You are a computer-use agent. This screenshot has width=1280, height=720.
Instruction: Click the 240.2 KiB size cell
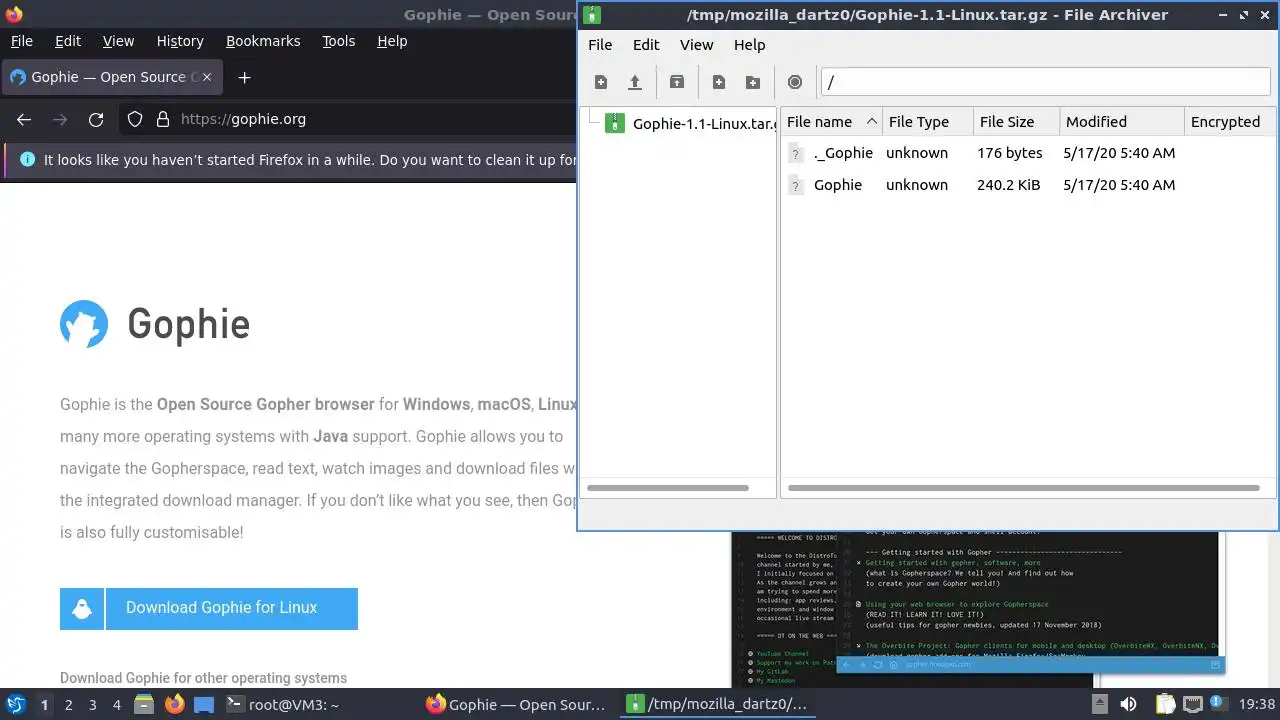1008,185
